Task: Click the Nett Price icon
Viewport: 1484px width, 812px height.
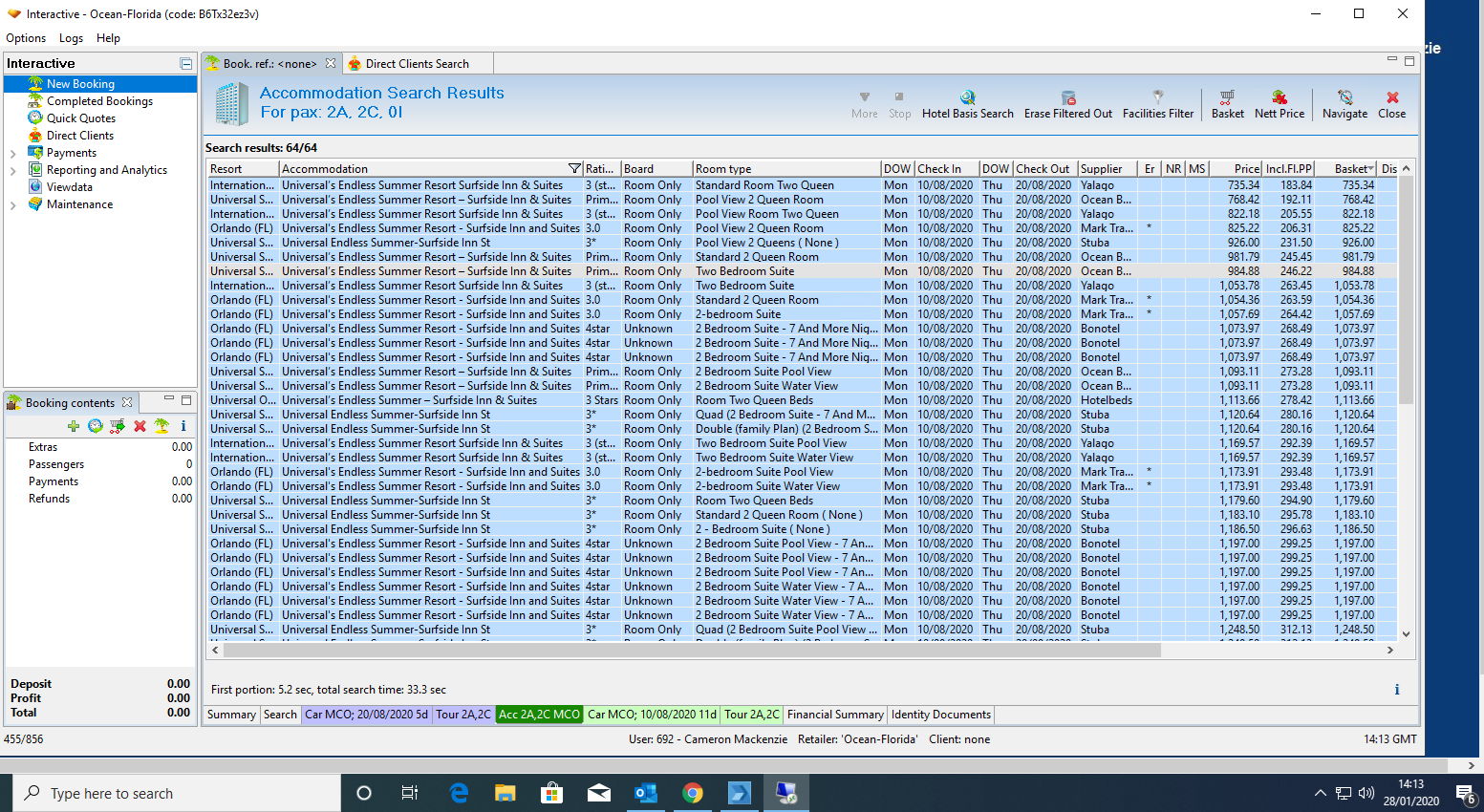Action: click(1279, 97)
